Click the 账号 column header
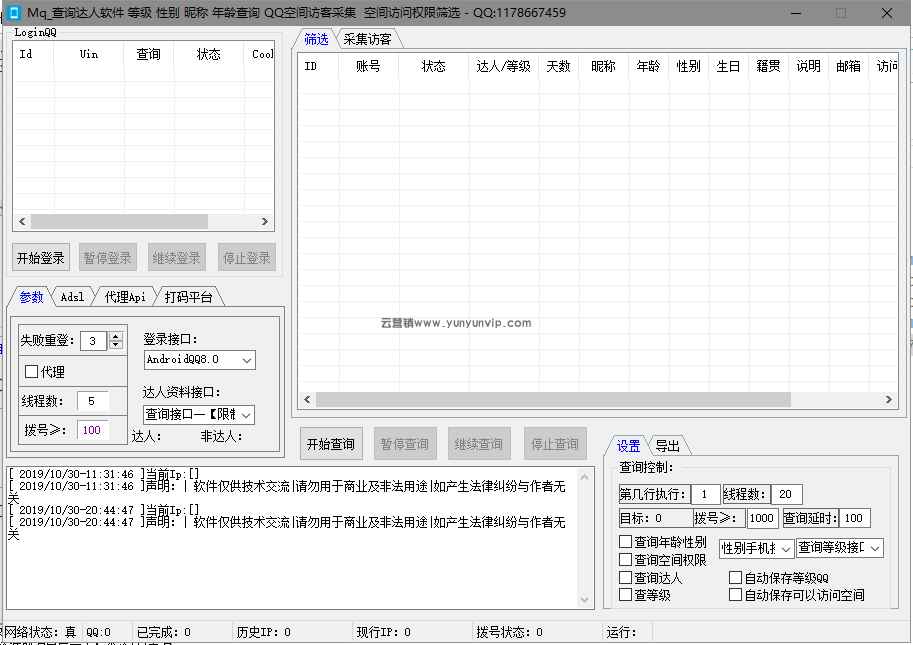This screenshot has width=913, height=645. pos(369,66)
